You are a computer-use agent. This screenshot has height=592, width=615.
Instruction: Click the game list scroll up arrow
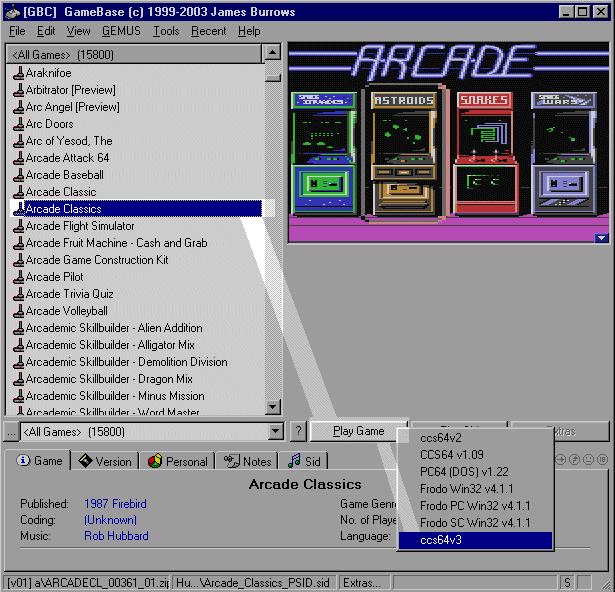tap(273, 52)
